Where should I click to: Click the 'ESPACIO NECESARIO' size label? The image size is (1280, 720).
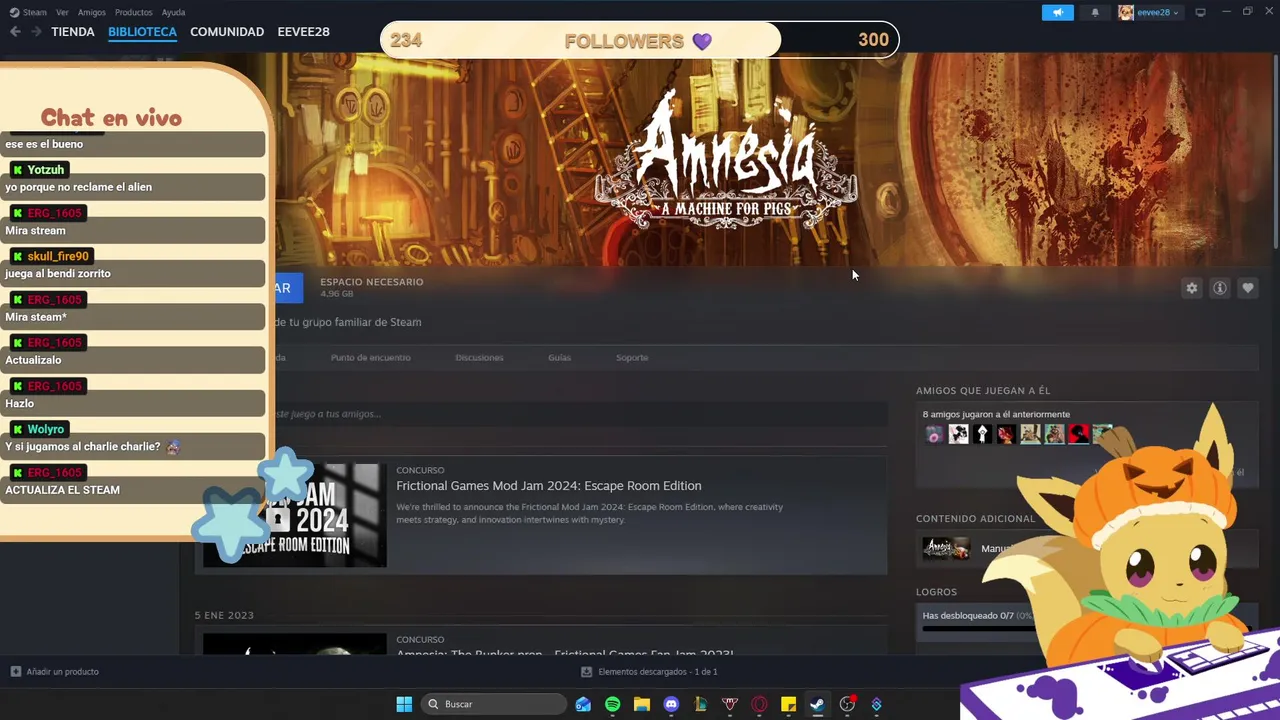(371, 282)
